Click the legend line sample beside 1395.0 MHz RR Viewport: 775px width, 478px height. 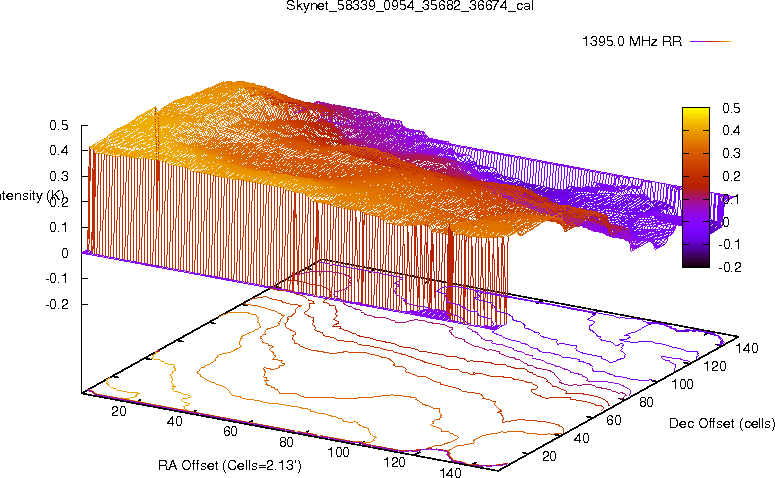pyautogui.click(x=710, y=42)
